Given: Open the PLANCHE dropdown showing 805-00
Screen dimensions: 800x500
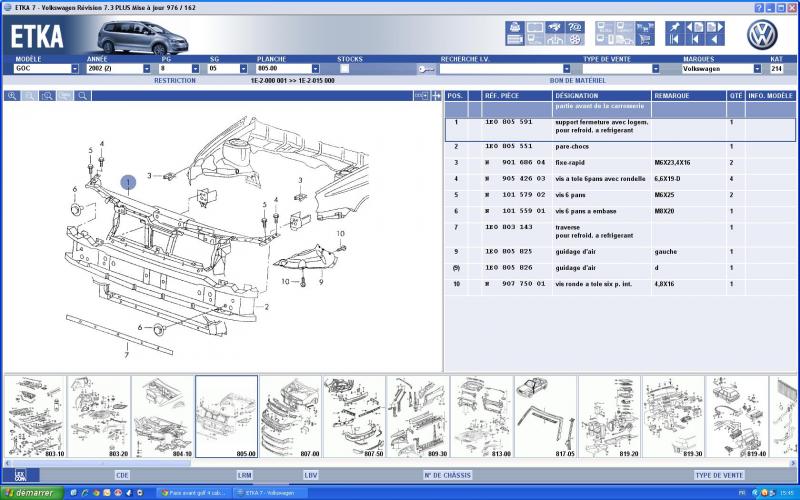Looking at the screenshot, I should [x=315, y=68].
